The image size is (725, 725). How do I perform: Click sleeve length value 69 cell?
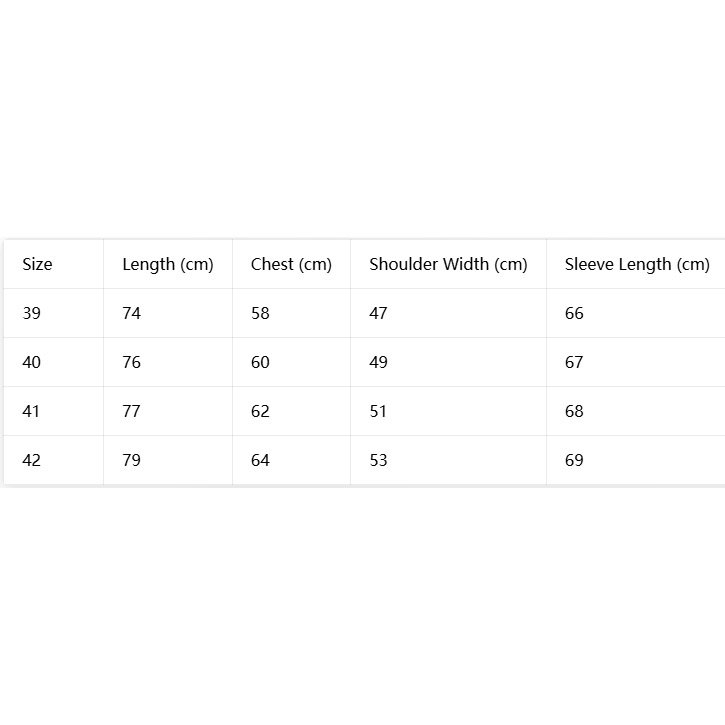pyautogui.click(x=636, y=460)
